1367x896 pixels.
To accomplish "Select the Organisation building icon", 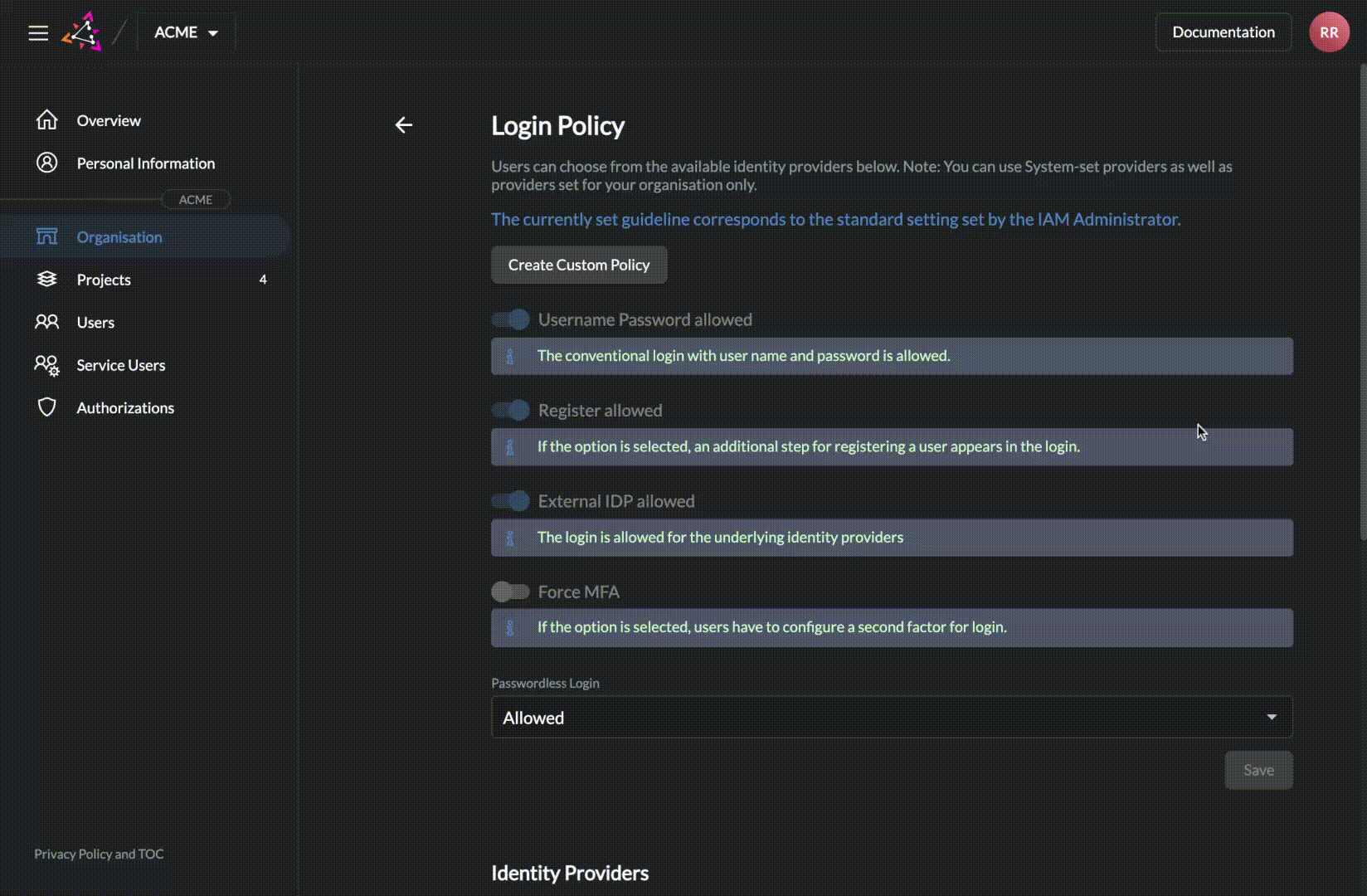I will click(47, 236).
